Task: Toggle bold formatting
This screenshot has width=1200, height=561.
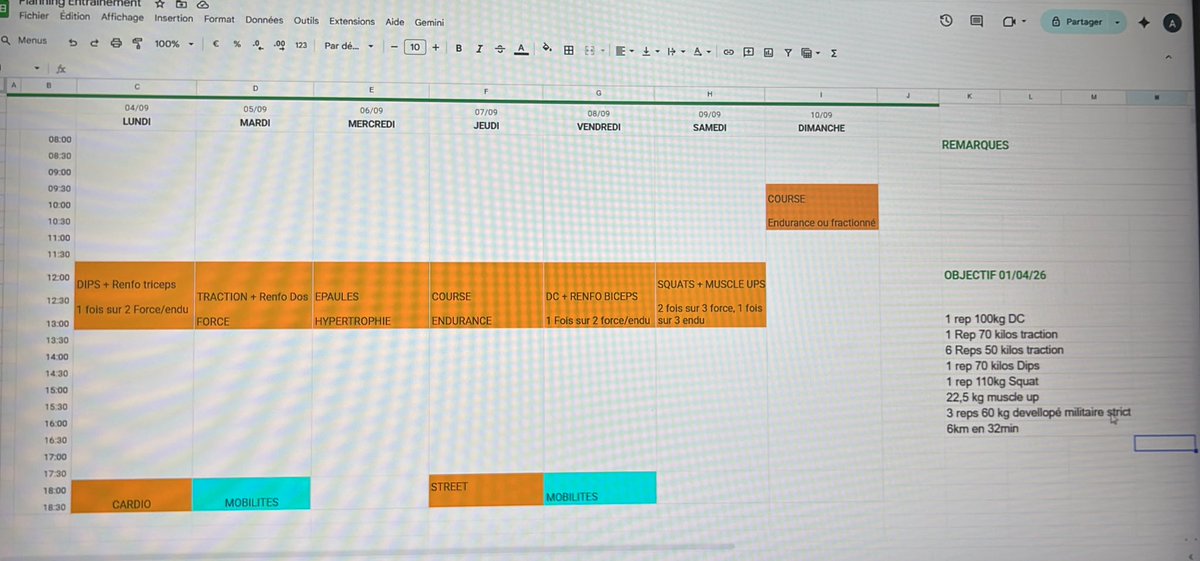Action: pyautogui.click(x=459, y=47)
